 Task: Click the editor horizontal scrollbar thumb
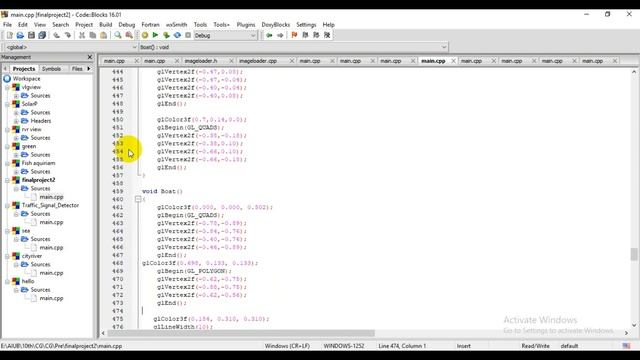241,333
